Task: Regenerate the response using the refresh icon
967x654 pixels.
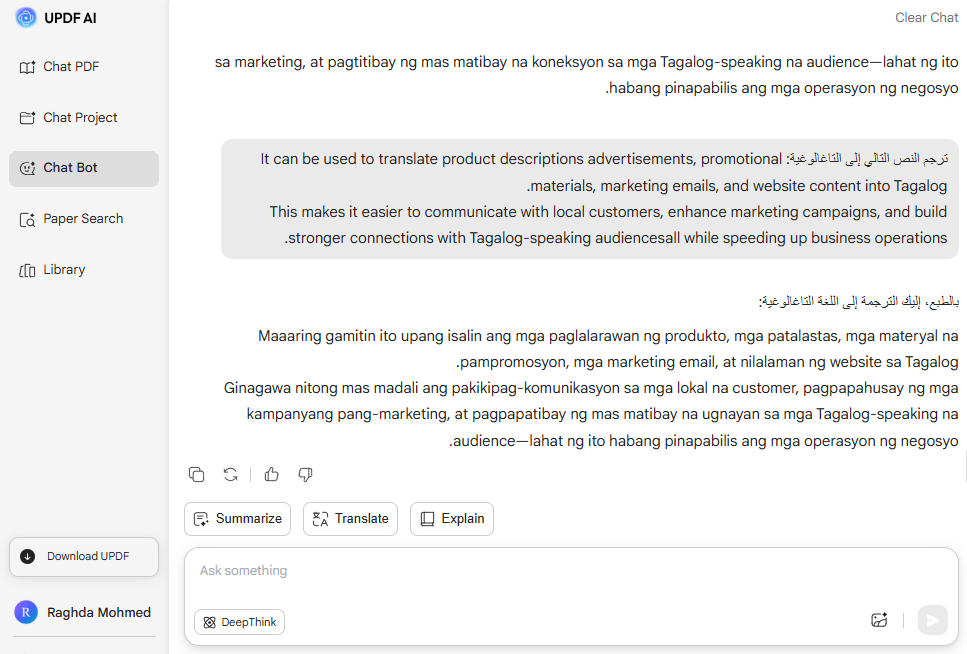Action: pos(231,474)
